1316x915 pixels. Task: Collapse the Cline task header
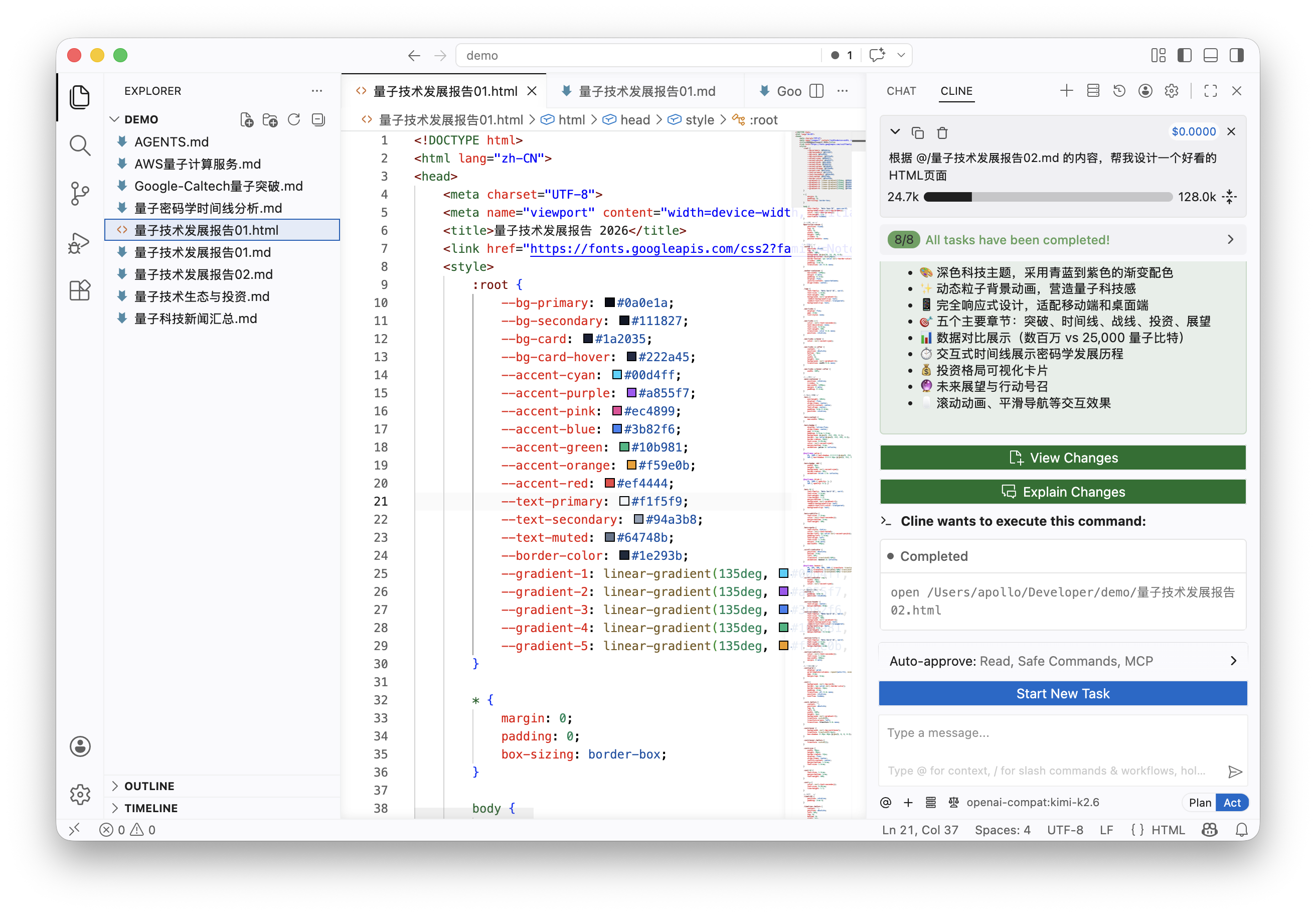pyautogui.click(x=895, y=132)
